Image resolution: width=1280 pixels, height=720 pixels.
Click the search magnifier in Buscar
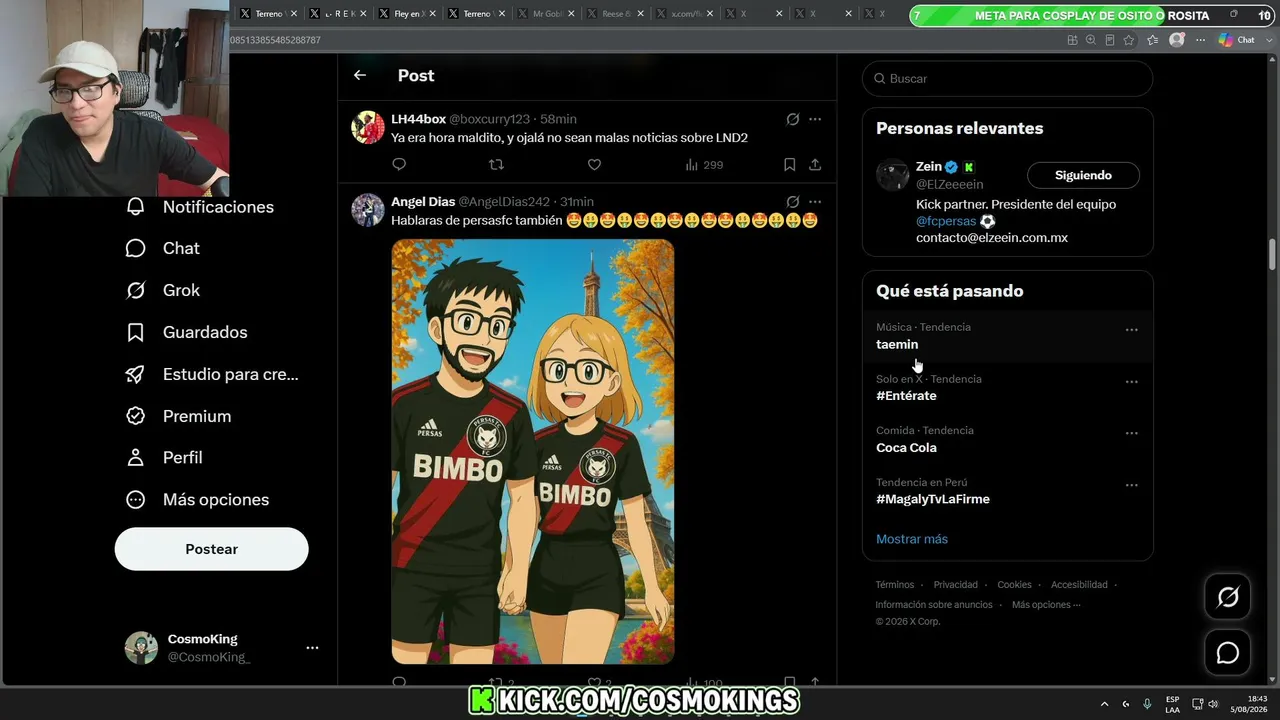click(880, 78)
